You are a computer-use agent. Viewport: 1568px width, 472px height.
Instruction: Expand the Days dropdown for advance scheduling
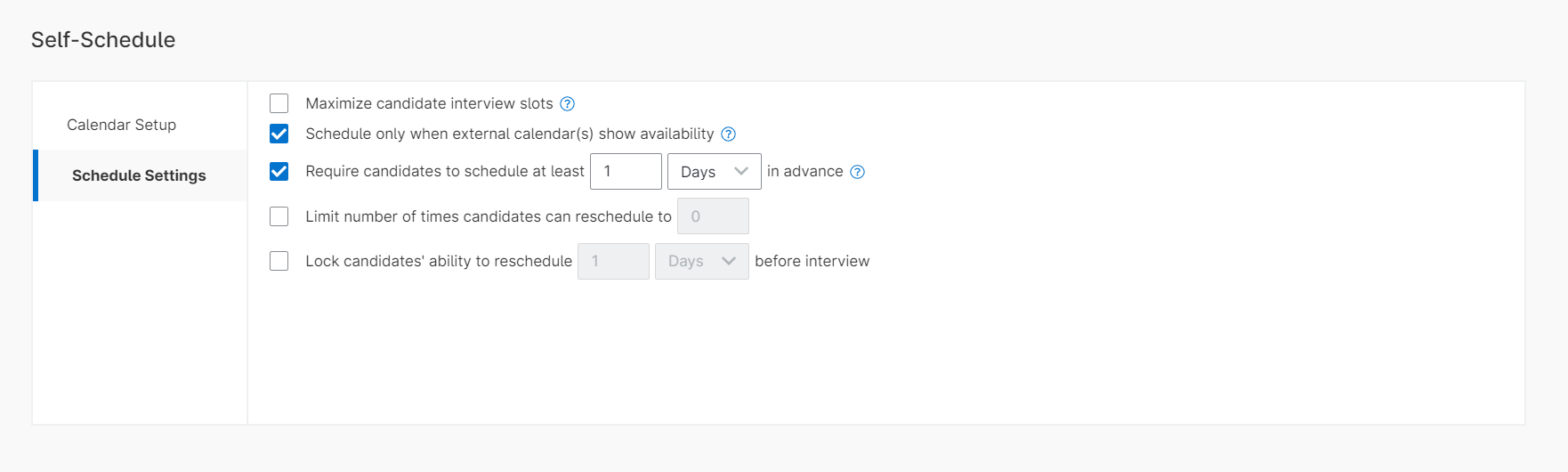(x=714, y=172)
